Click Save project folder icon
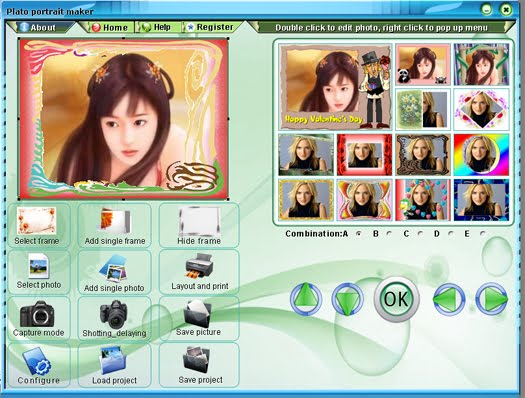Viewport: 525px width, 398px height. tap(198, 360)
